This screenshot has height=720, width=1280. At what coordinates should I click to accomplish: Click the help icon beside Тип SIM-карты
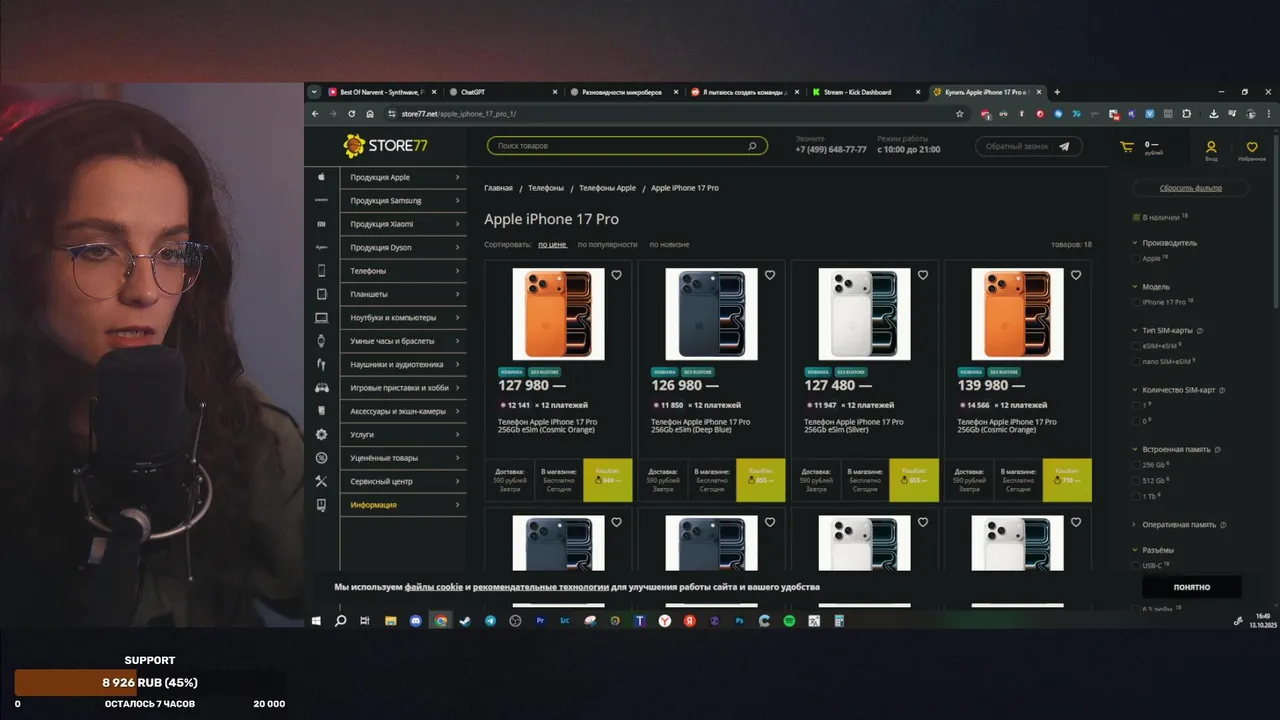point(1200,330)
